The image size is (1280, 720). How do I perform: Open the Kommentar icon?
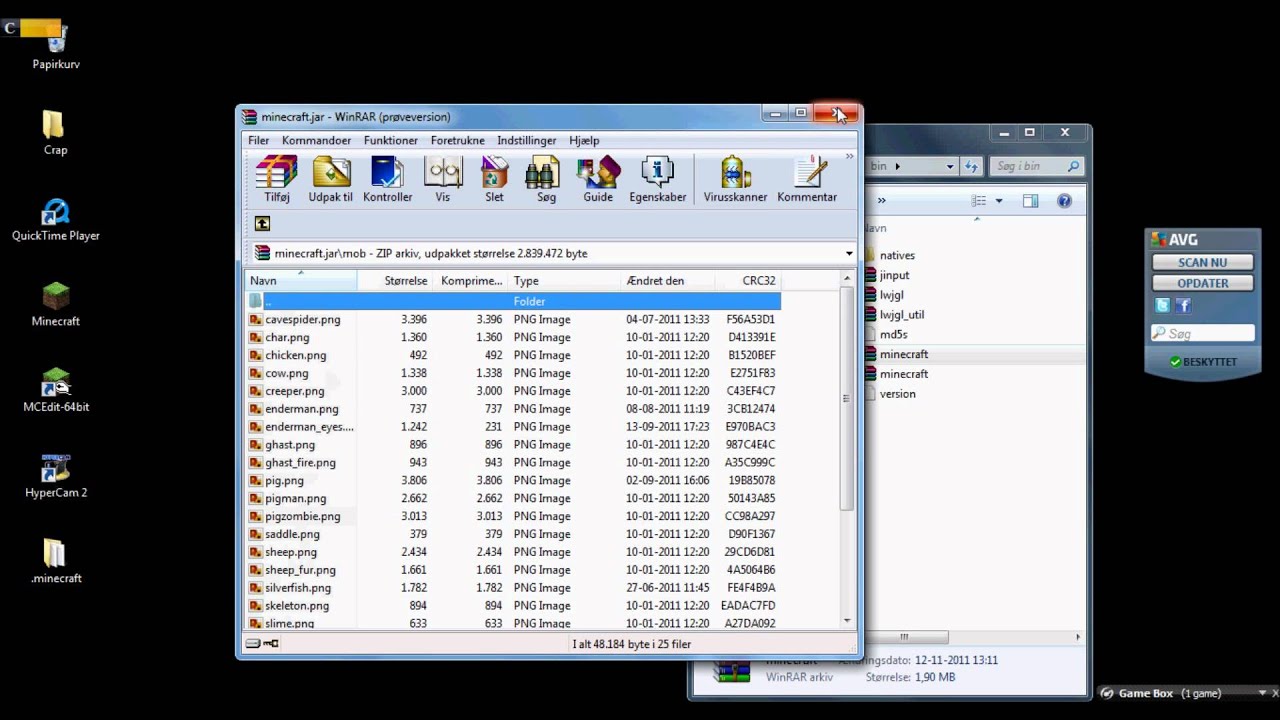pos(807,181)
